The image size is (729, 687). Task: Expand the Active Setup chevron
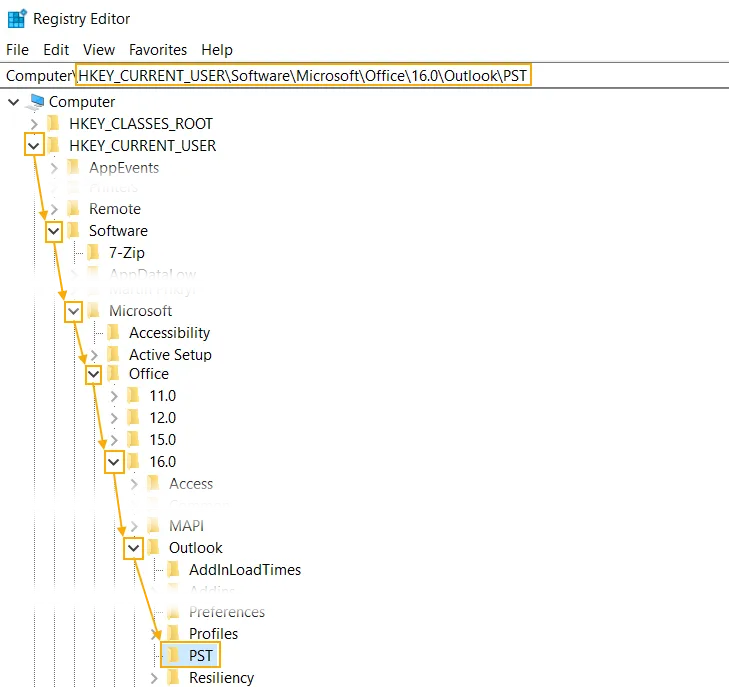click(x=94, y=355)
